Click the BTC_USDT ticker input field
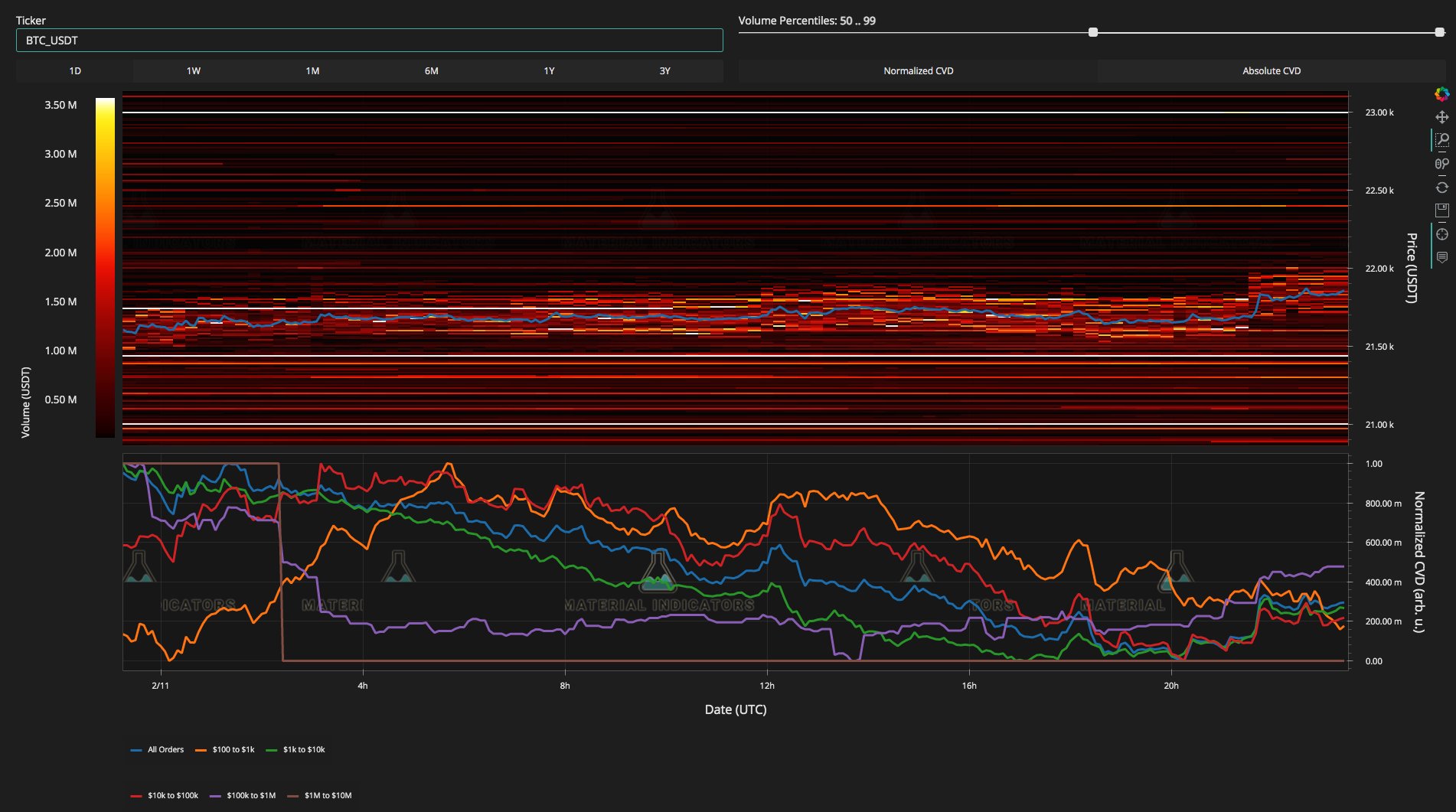 [x=369, y=41]
